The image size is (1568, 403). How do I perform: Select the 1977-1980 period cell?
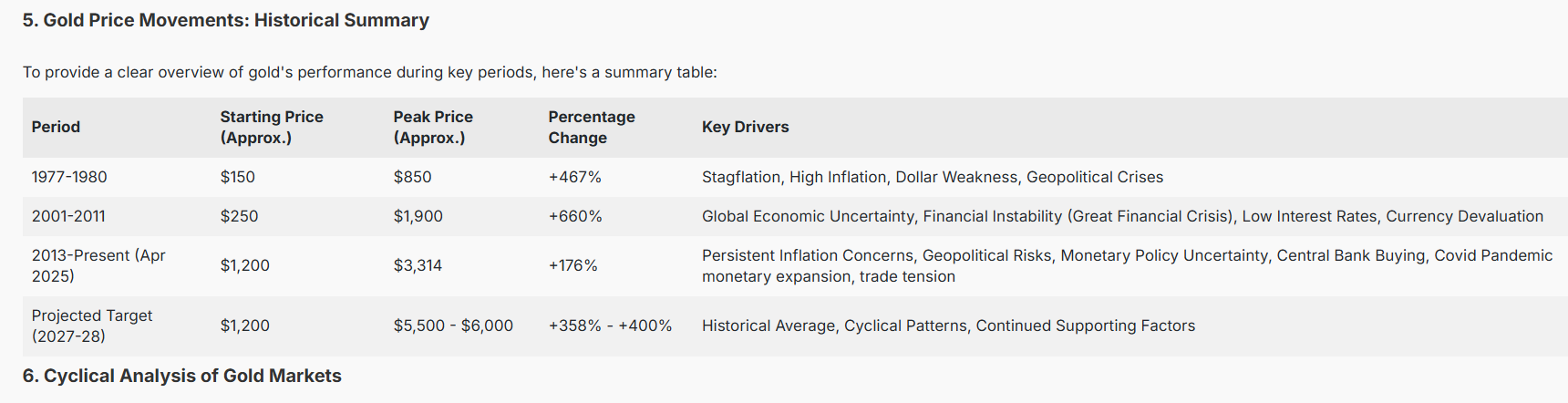pos(69,177)
